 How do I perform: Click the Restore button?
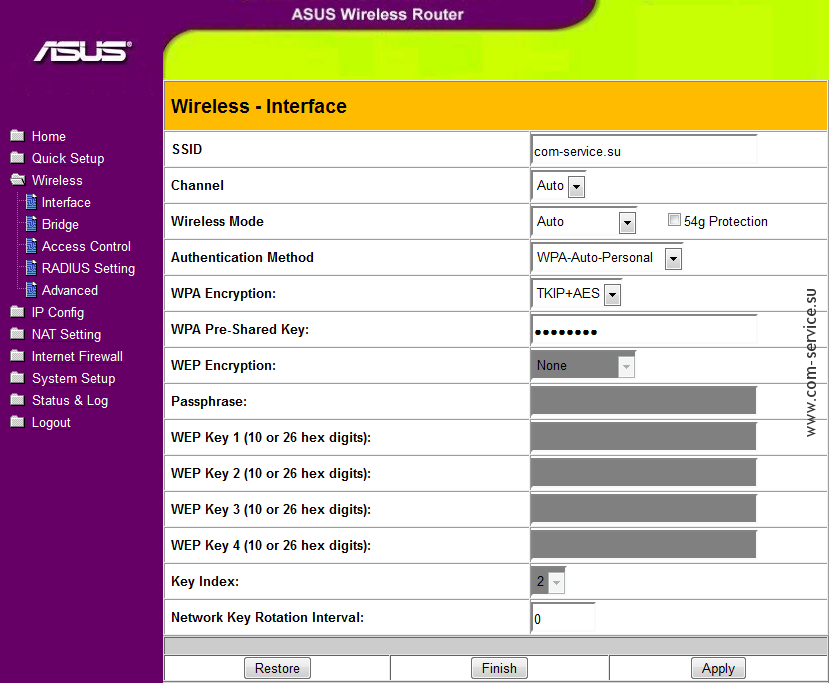tap(277, 668)
